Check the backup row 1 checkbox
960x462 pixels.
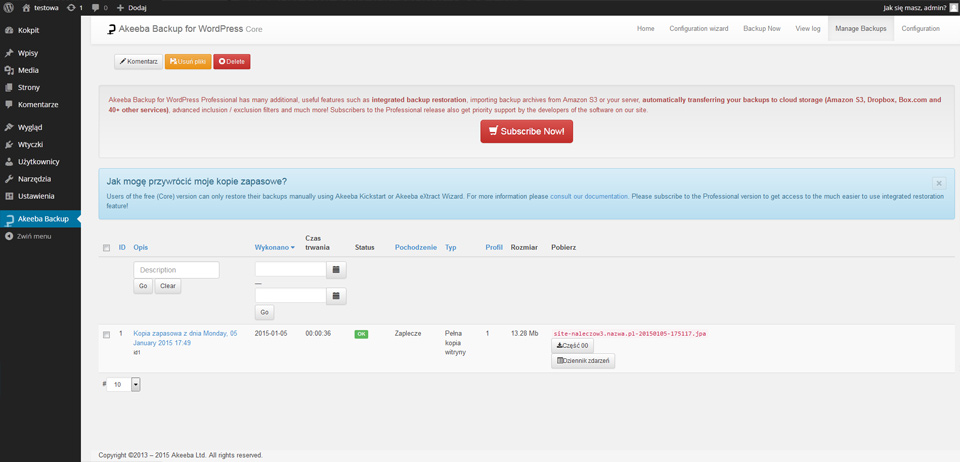coord(106,335)
